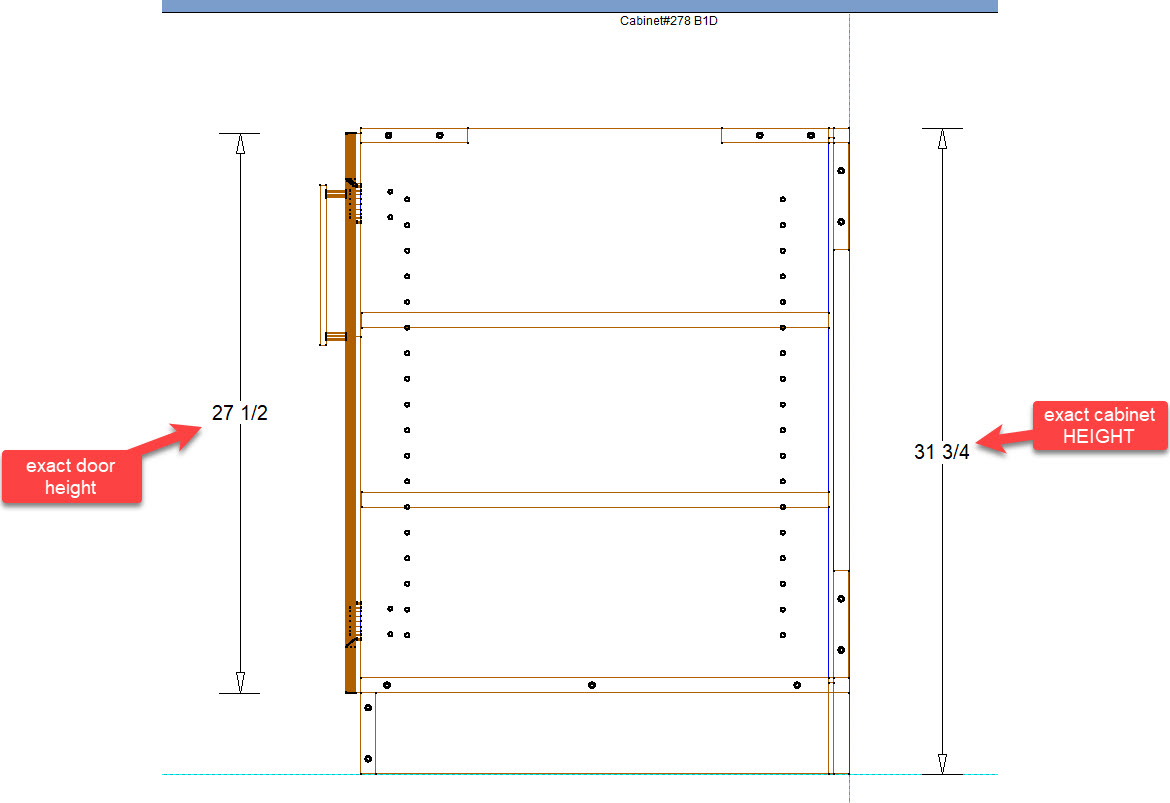Viewport: 1170px width, 803px height.
Task: Select the upper back nailer strip
Action: coord(841,196)
